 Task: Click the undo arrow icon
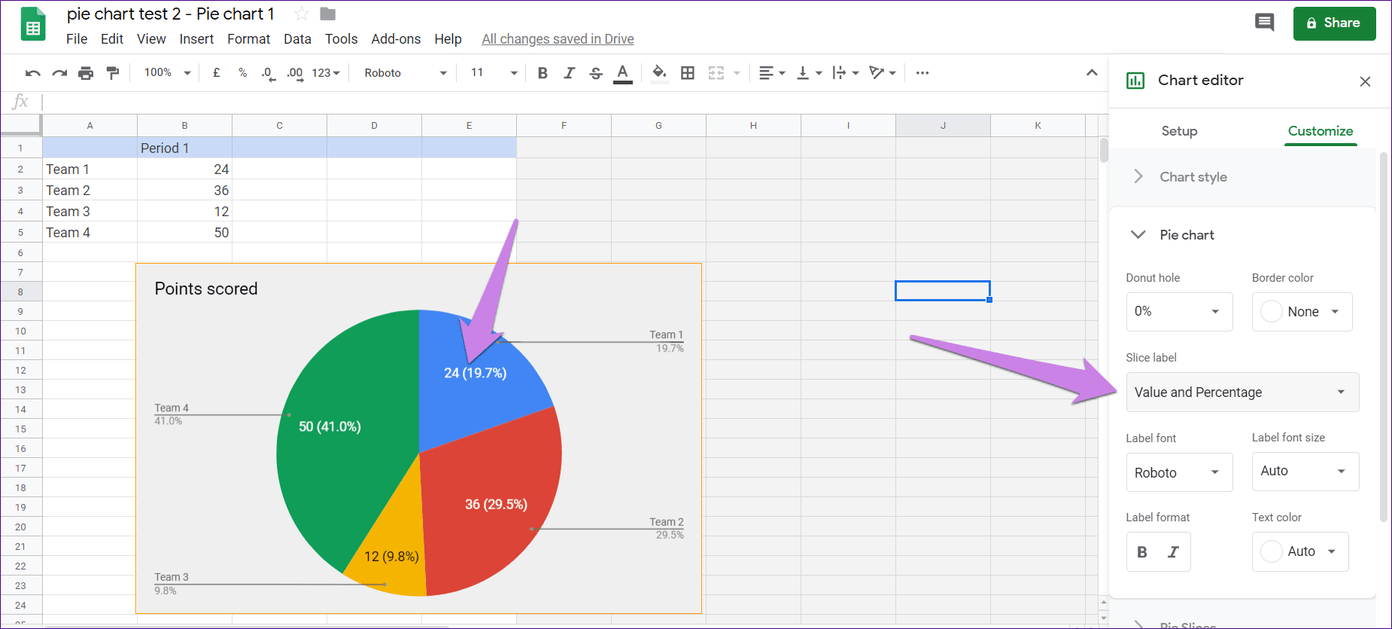pyautogui.click(x=33, y=73)
